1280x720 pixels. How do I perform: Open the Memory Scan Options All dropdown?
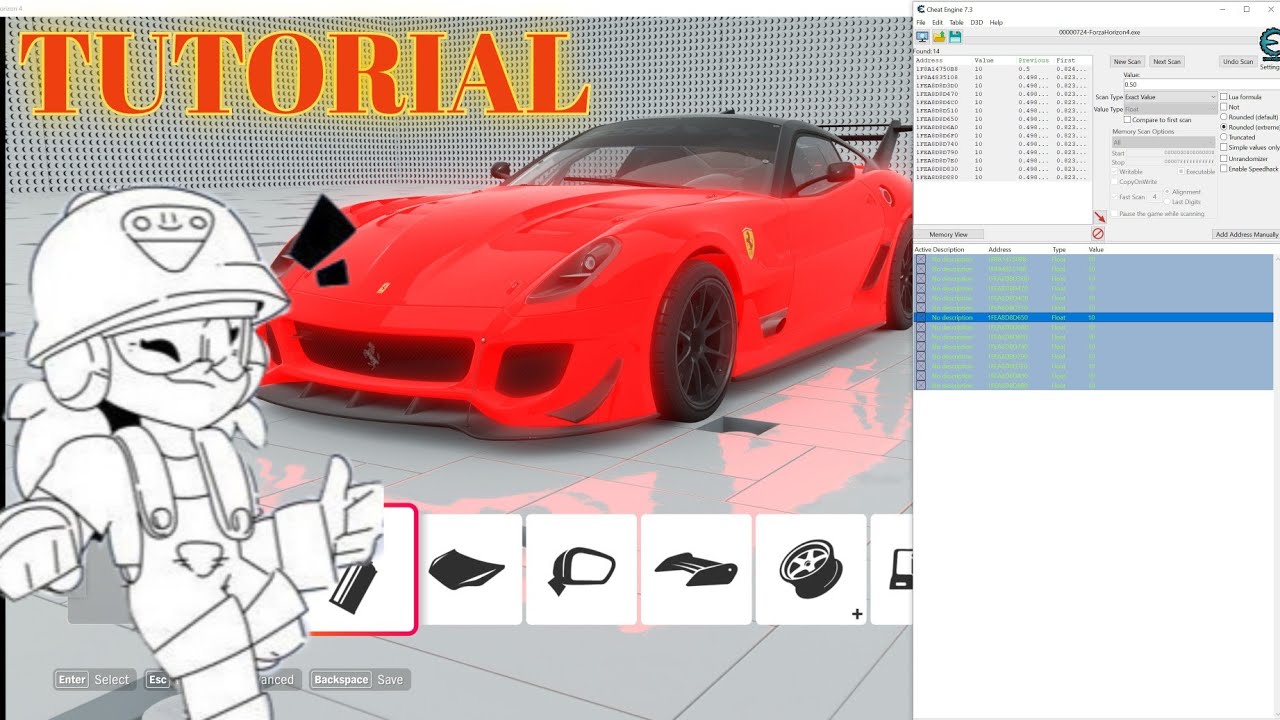point(1163,142)
